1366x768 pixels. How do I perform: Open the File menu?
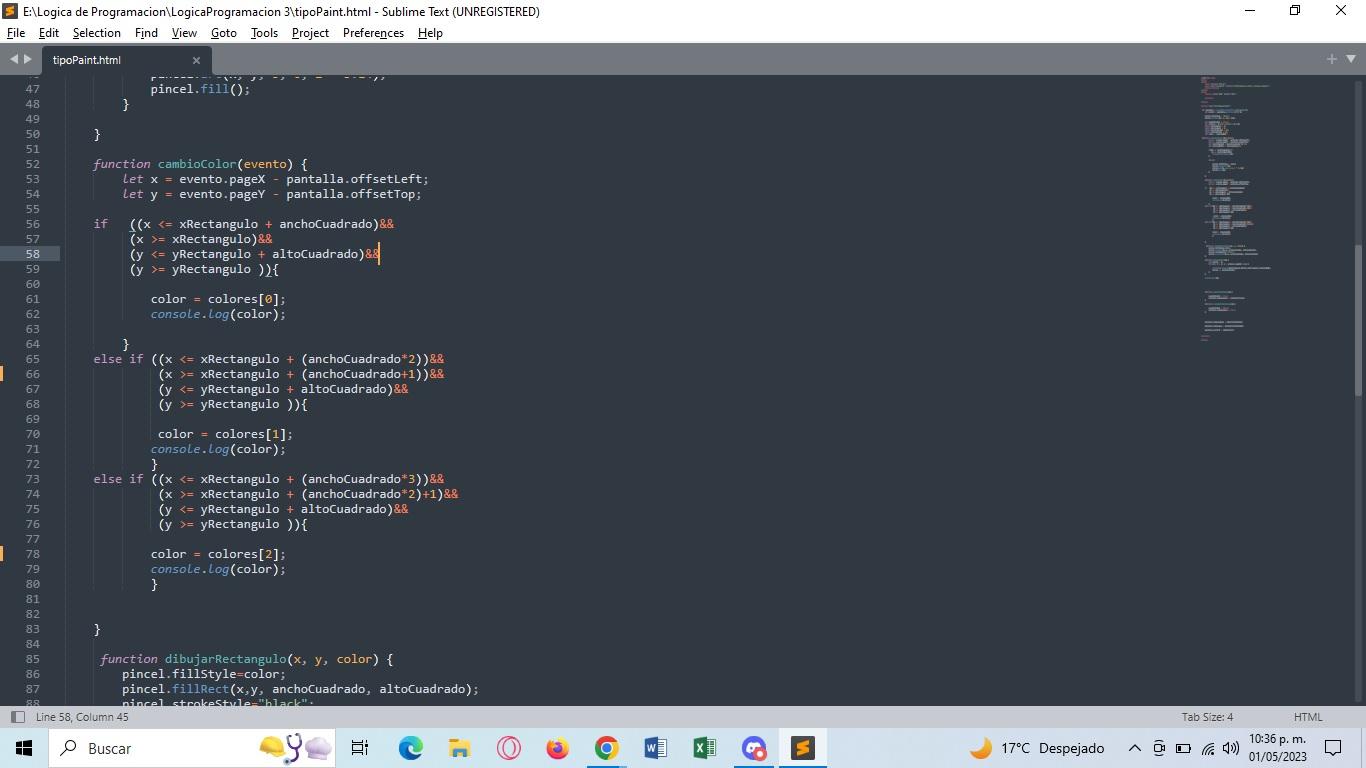tap(16, 33)
